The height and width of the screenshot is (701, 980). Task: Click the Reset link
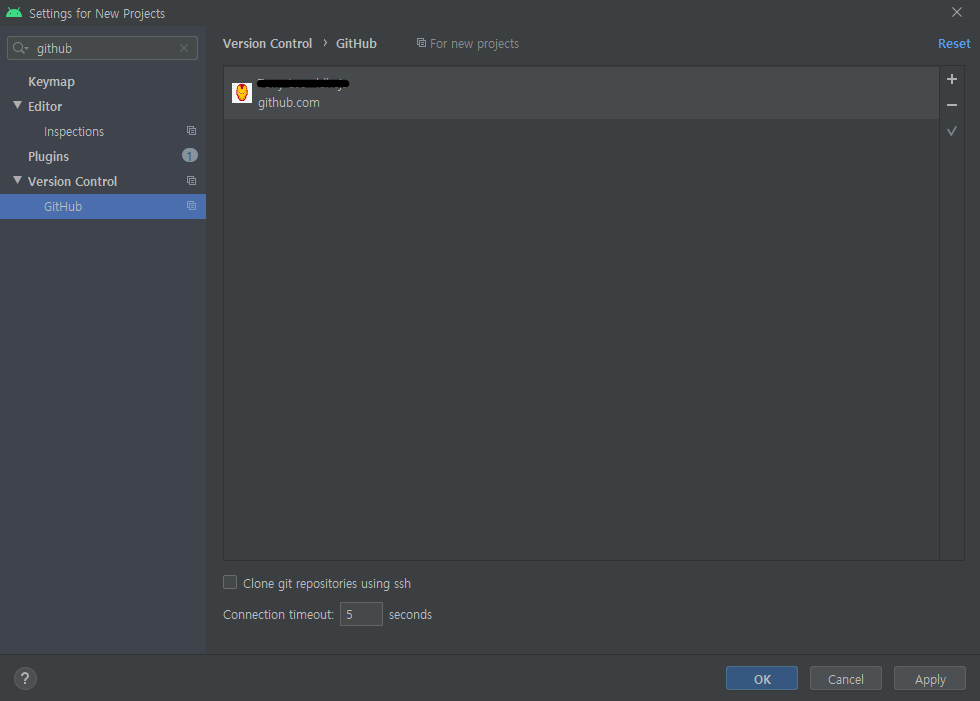point(954,44)
